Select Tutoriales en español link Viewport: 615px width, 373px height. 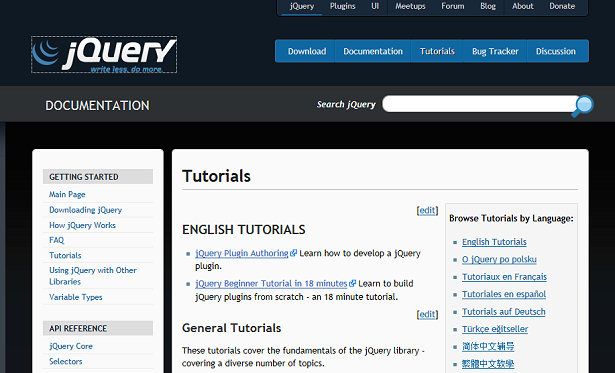coord(504,294)
